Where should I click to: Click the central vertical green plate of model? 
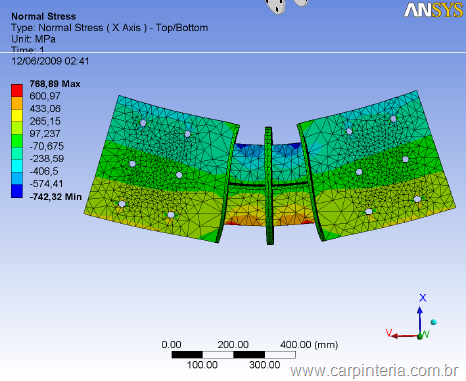coord(269,186)
